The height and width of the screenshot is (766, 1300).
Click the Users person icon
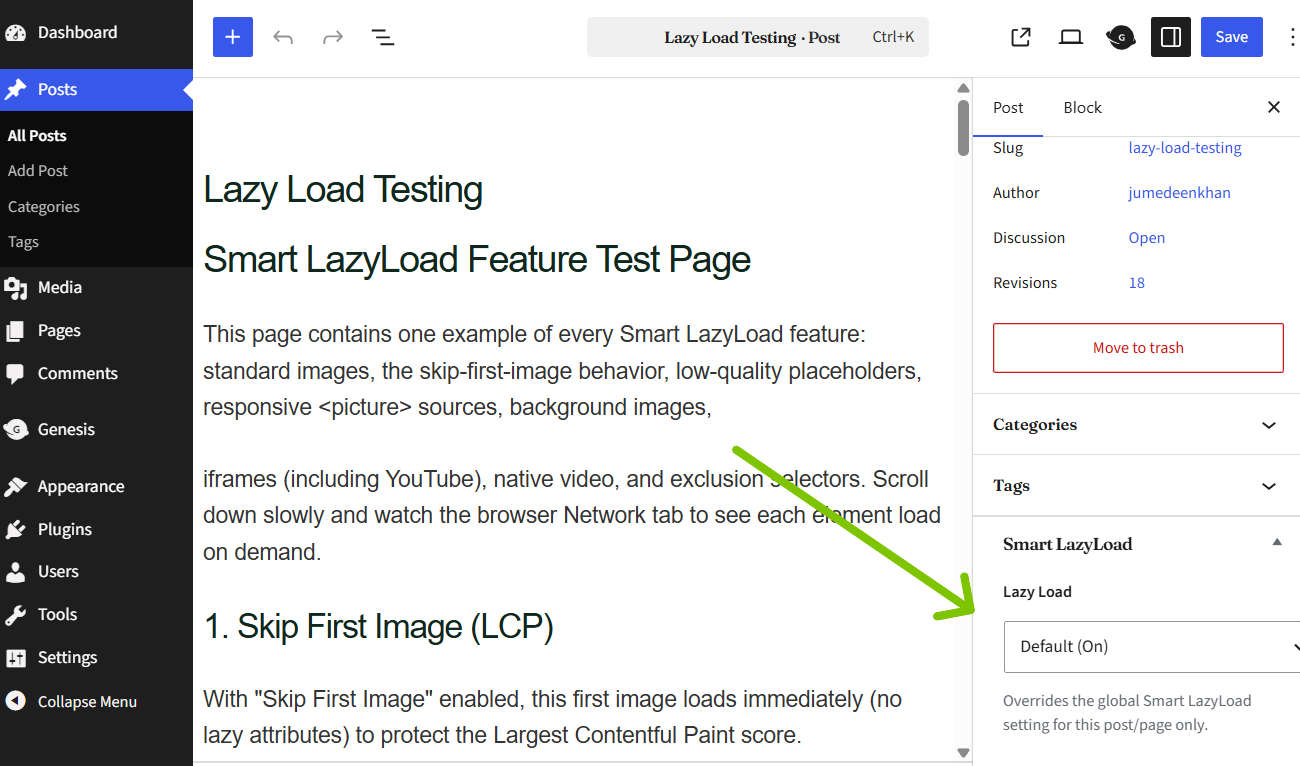point(15,572)
